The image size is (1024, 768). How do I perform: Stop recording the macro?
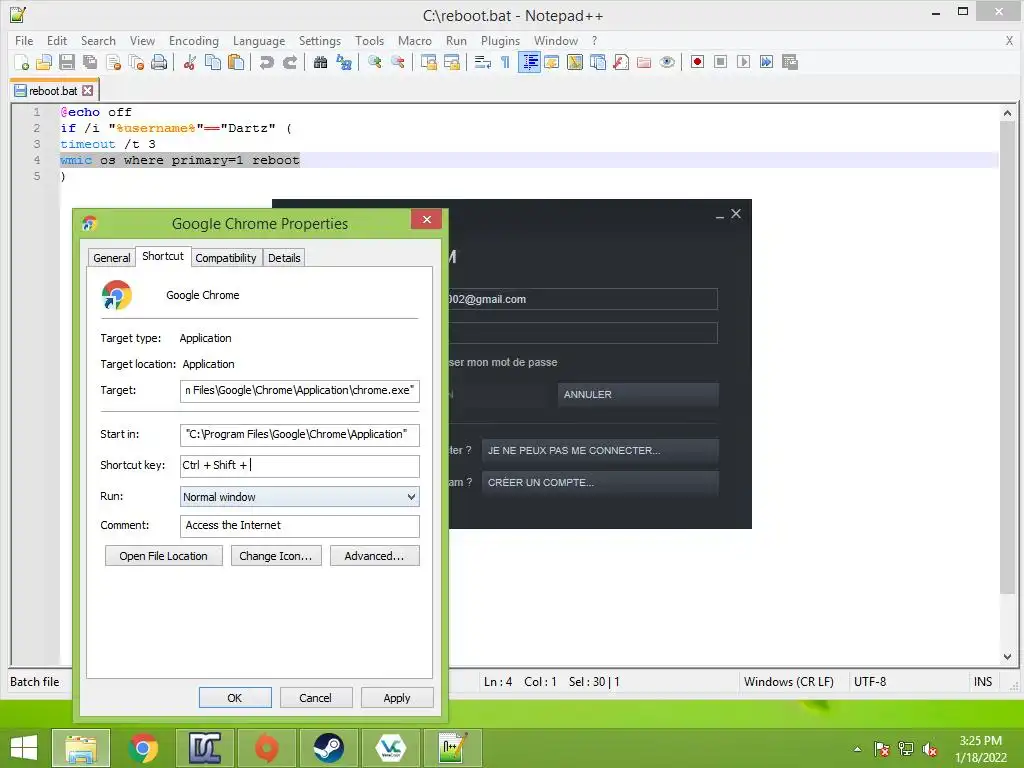pos(720,62)
